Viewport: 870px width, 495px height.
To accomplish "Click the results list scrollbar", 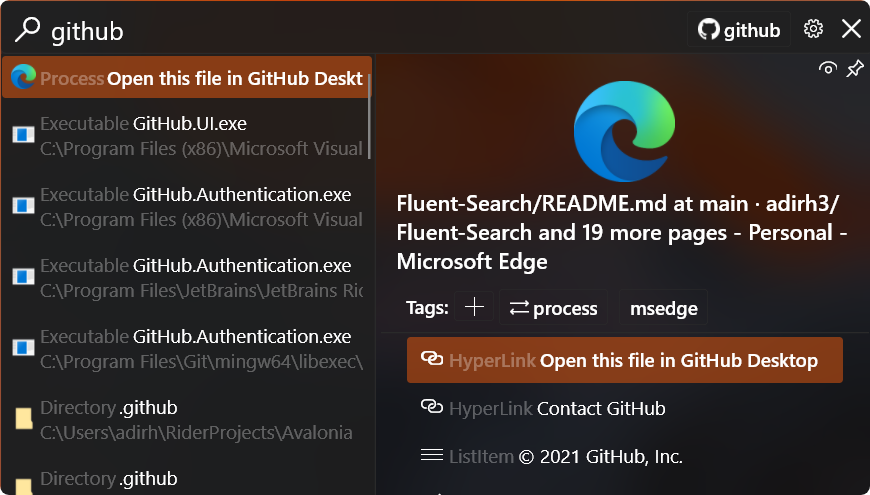I will coord(370,115).
